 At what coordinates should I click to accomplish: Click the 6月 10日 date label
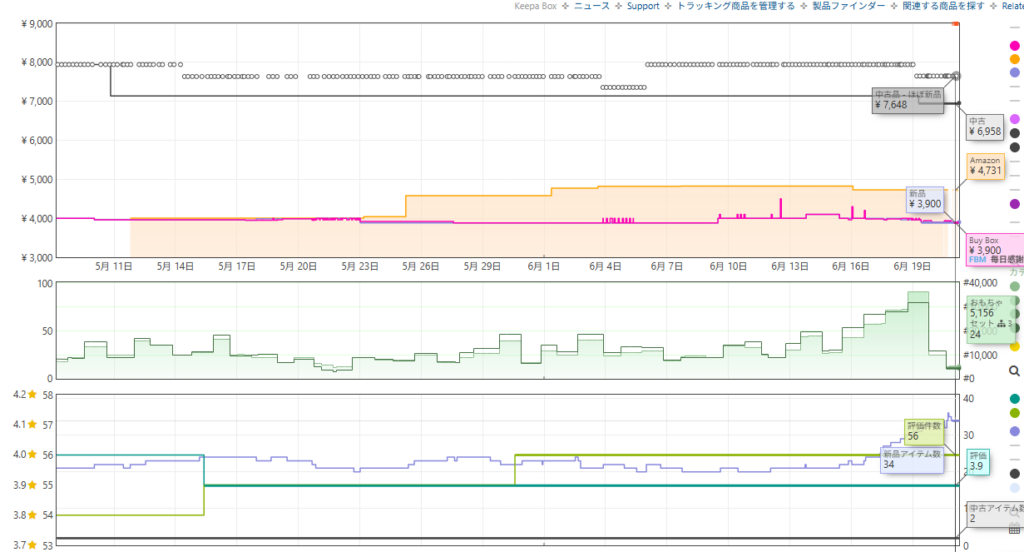[x=728, y=267]
